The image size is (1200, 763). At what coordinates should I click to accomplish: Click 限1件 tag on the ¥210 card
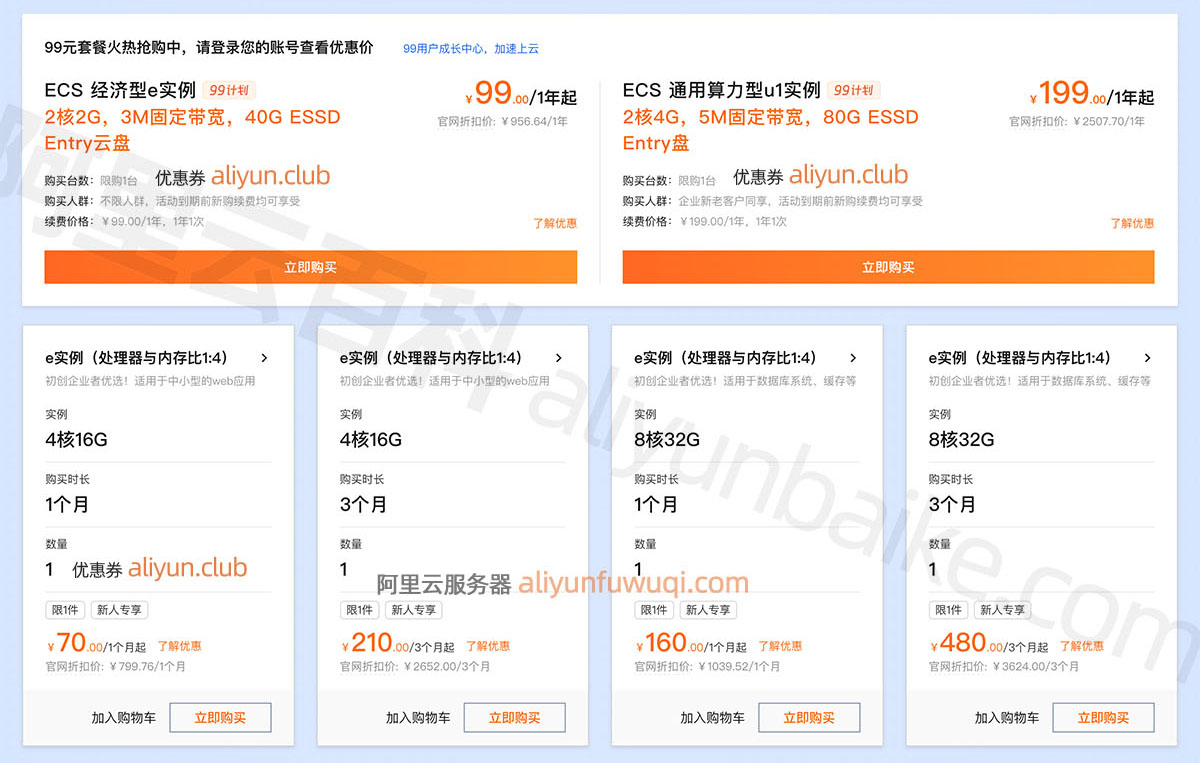pyautogui.click(x=359, y=610)
